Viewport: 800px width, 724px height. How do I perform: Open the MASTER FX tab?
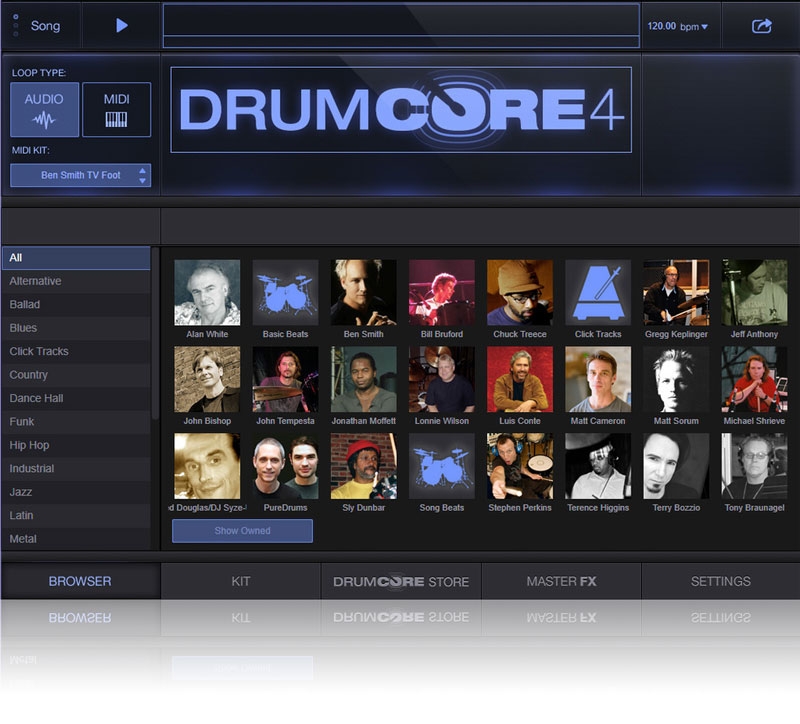[x=561, y=581]
